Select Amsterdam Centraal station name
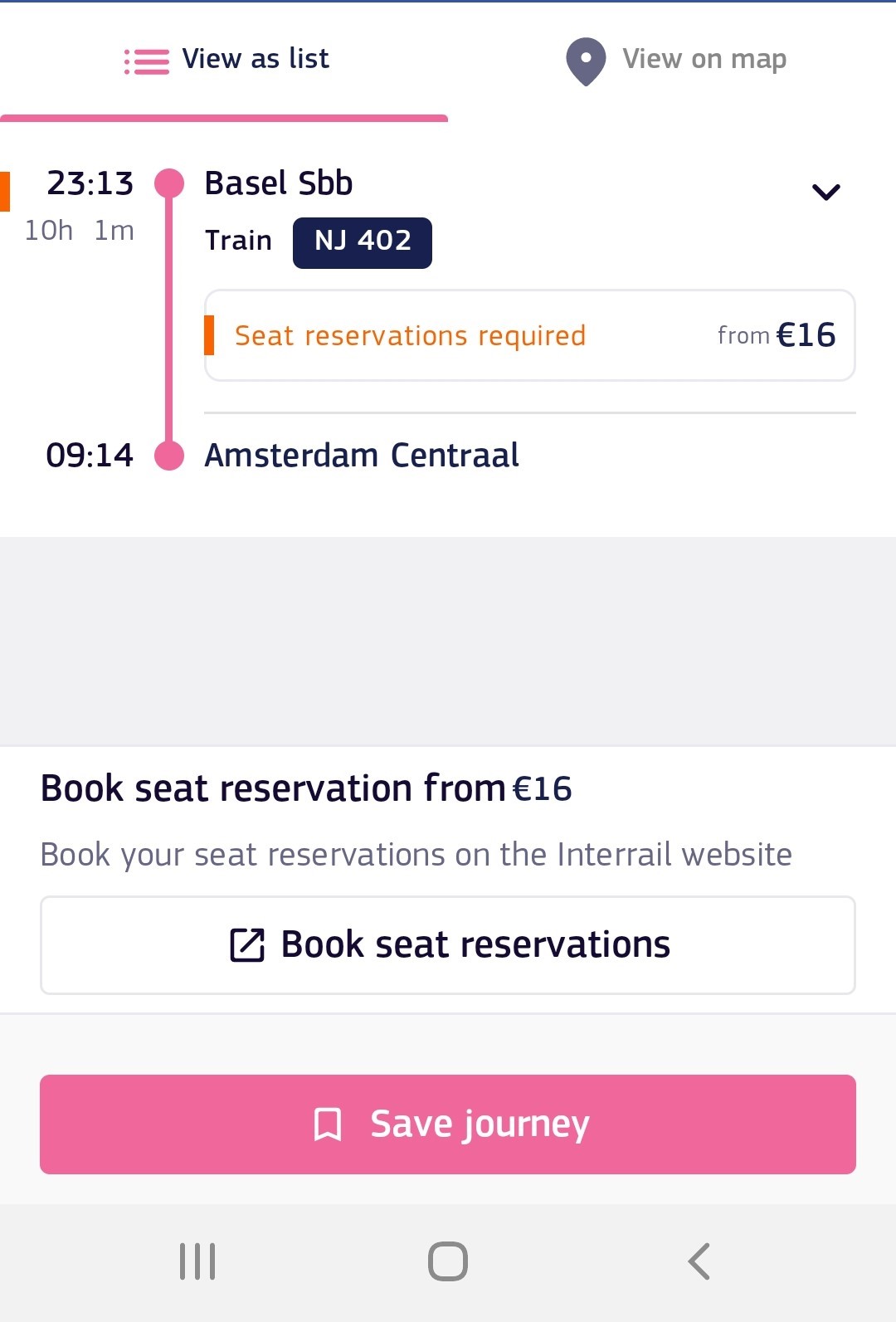Viewport: 896px width, 1322px height. tap(362, 456)
